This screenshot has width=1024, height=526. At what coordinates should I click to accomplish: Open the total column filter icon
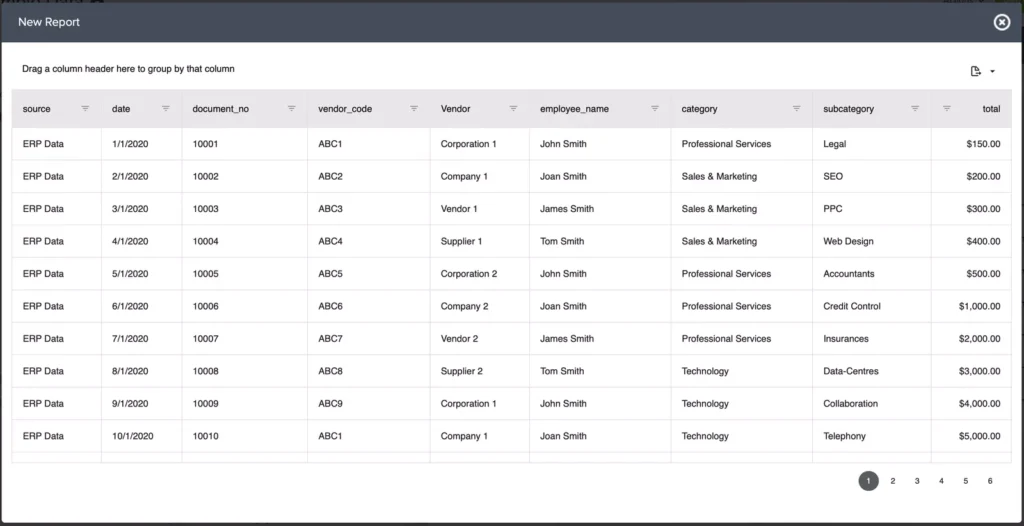tap(947, 108)
